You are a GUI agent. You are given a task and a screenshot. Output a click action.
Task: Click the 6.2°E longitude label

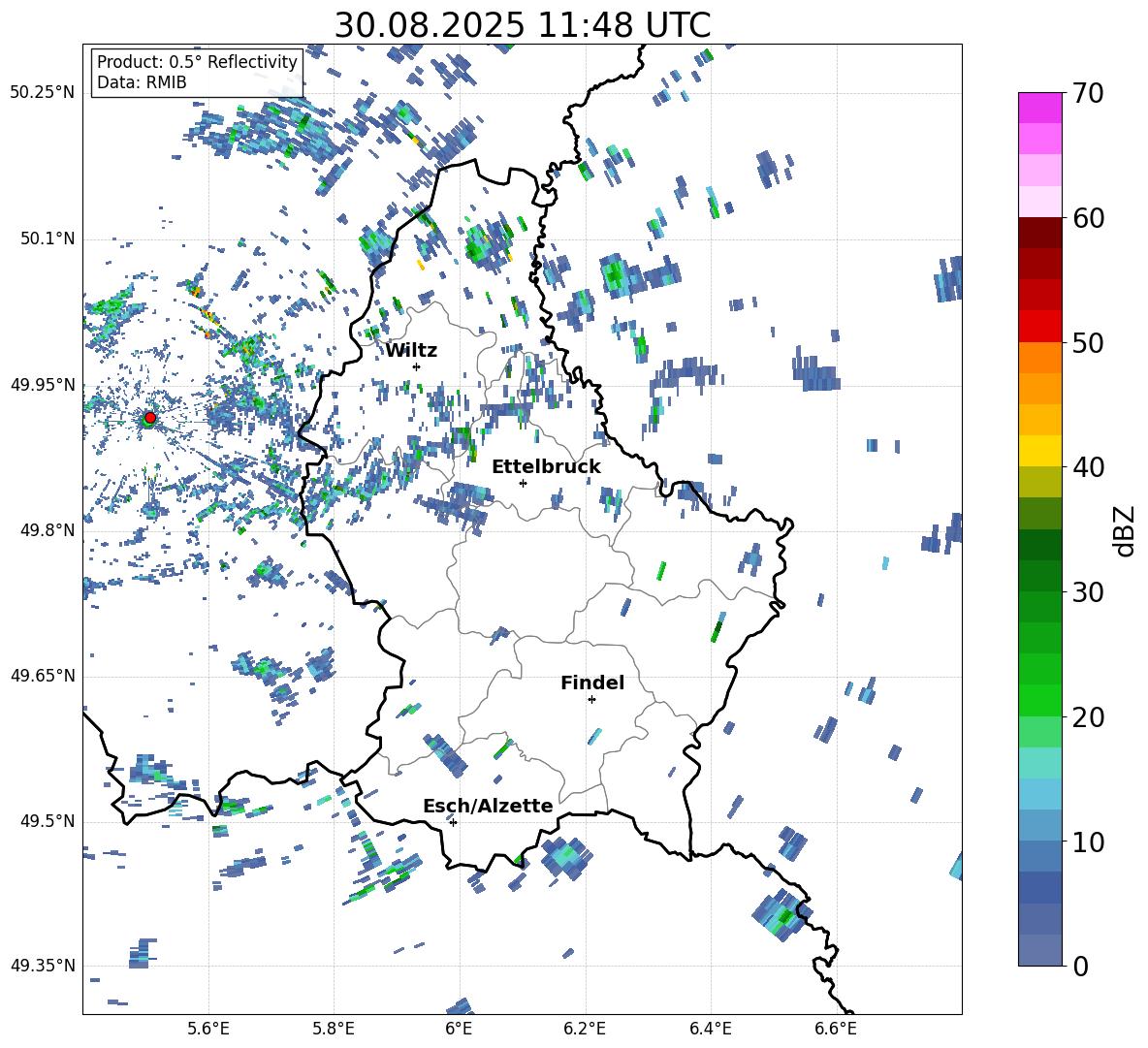pos(585,1029)
